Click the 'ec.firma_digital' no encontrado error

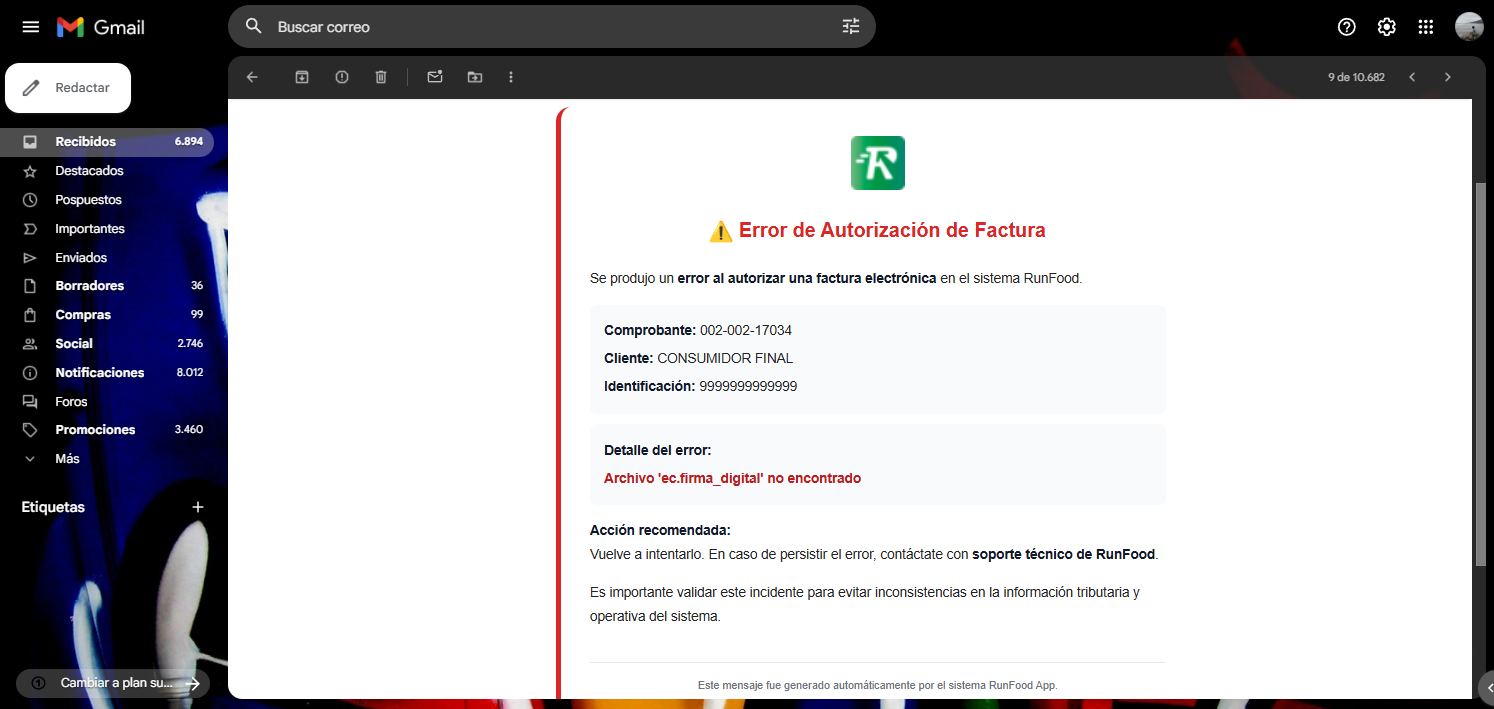[732, 479]
